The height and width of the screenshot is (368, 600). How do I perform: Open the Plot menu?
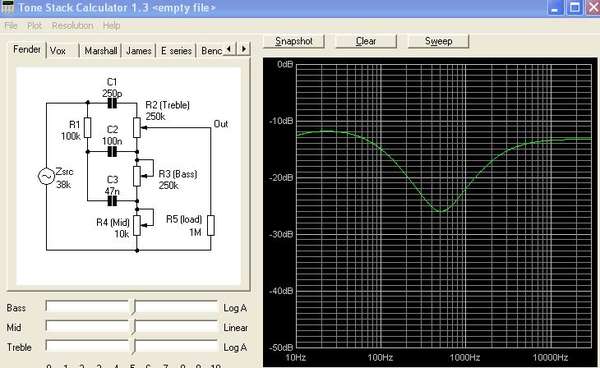(34, 26)
